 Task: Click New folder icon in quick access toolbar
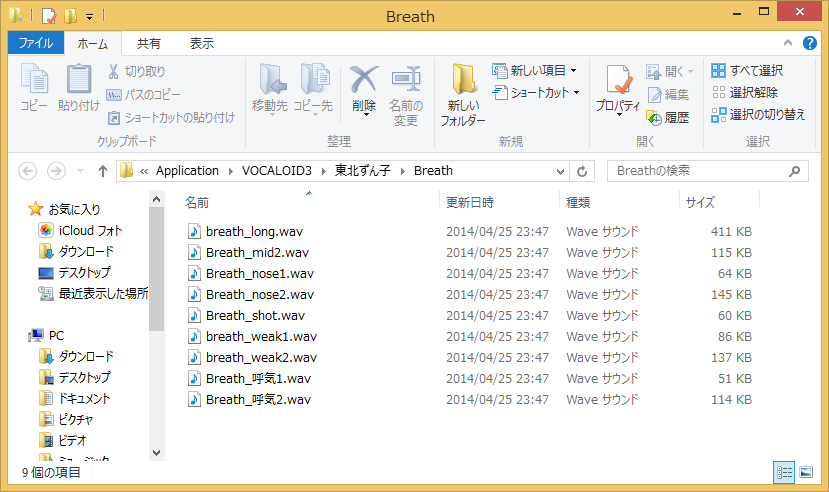[70, 16]
